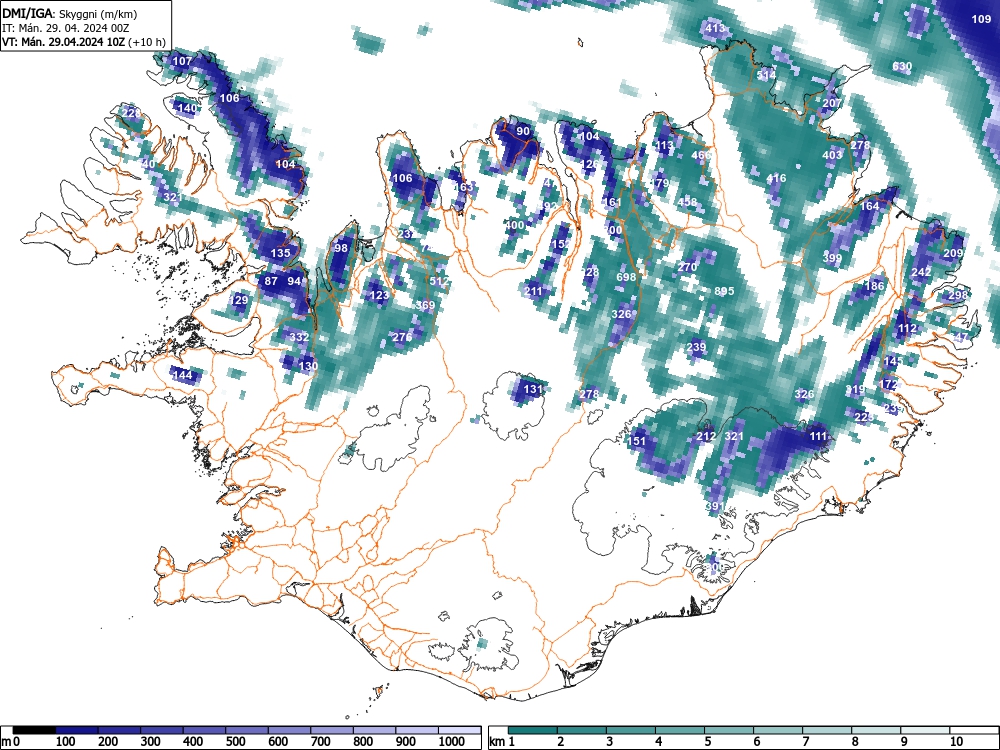
Task: Click the '10' label on the km scale
Action: click(955, 742)
